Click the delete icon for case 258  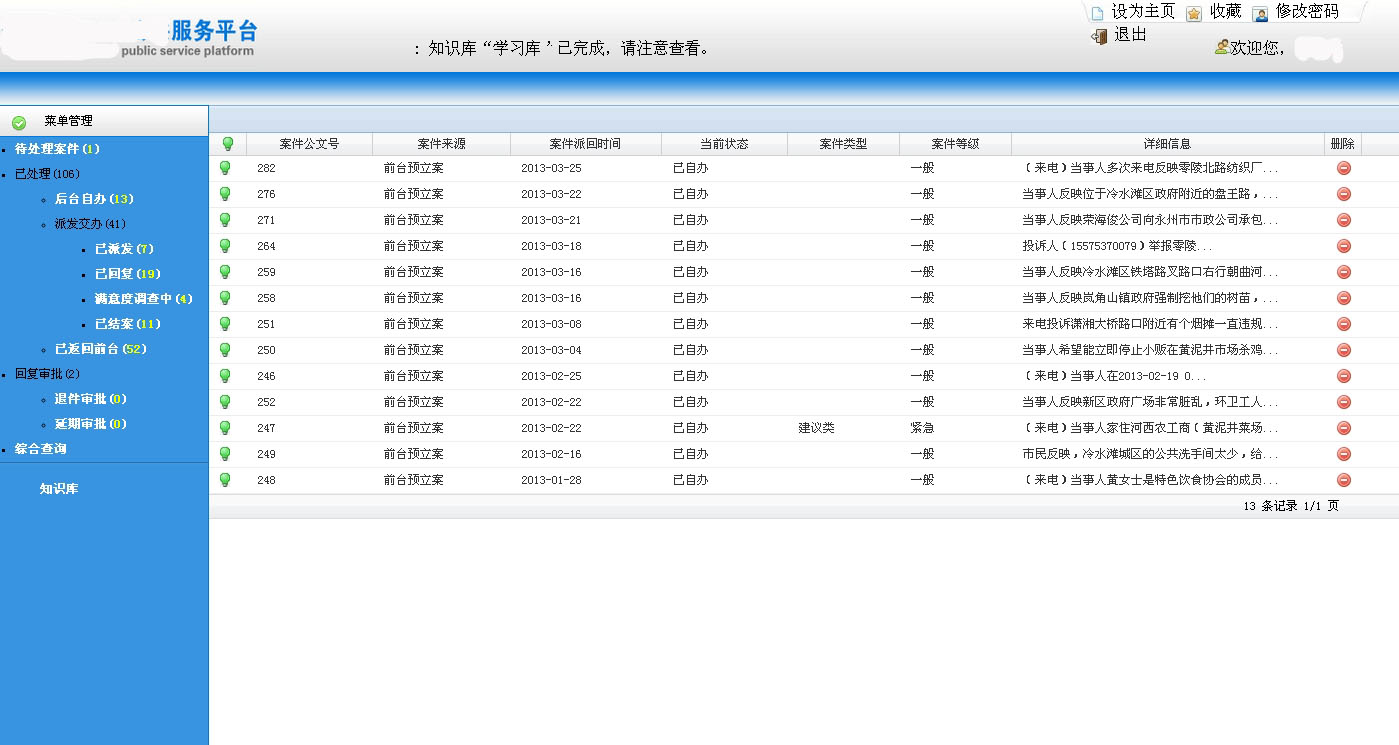(x=1343, y=298)
